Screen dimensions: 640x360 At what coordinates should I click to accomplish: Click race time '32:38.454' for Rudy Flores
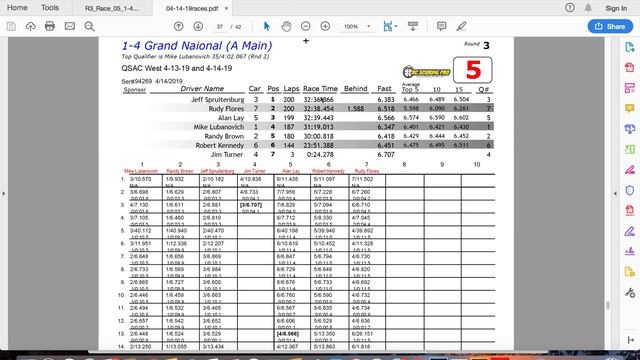[318, 109]
